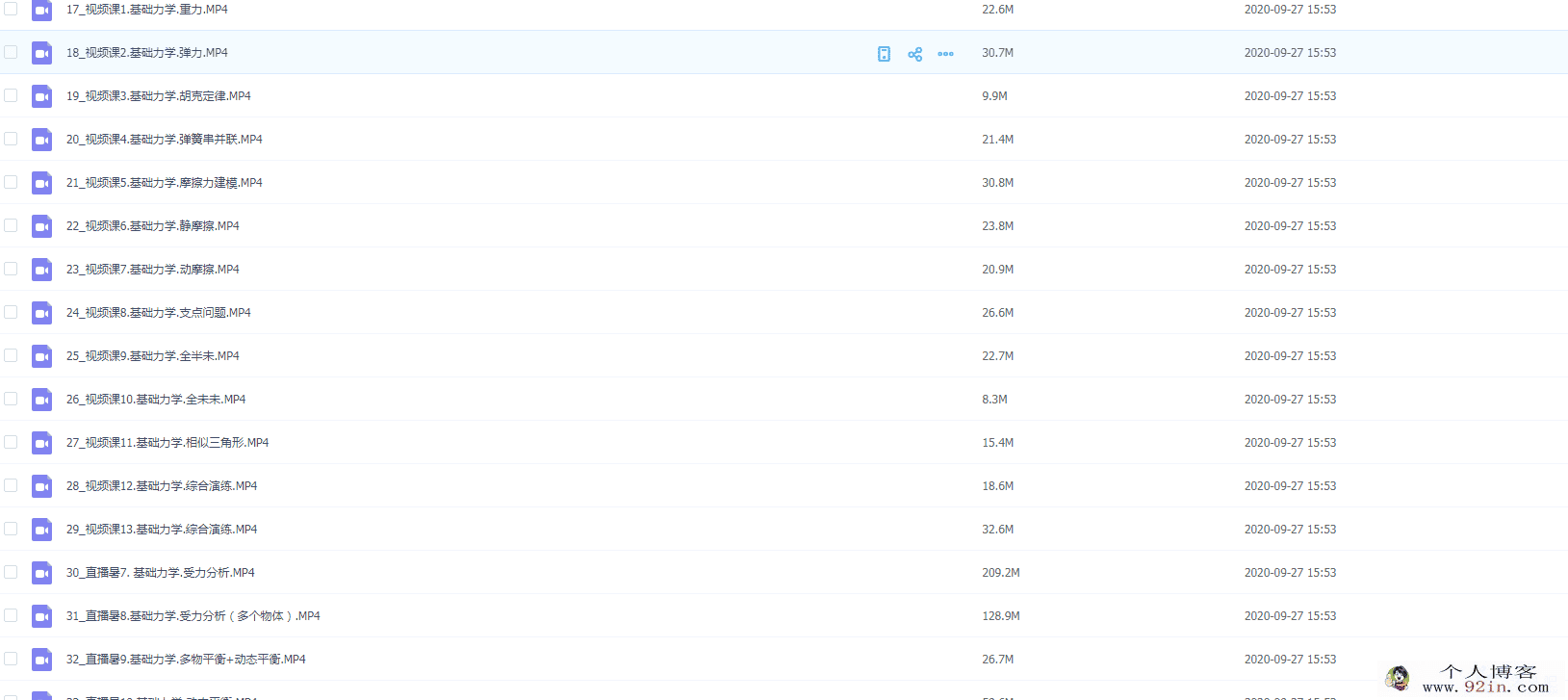
Task: Click video icon of 20_视频课4 弹簧串并联.MP4
Action: coord(41,140)
